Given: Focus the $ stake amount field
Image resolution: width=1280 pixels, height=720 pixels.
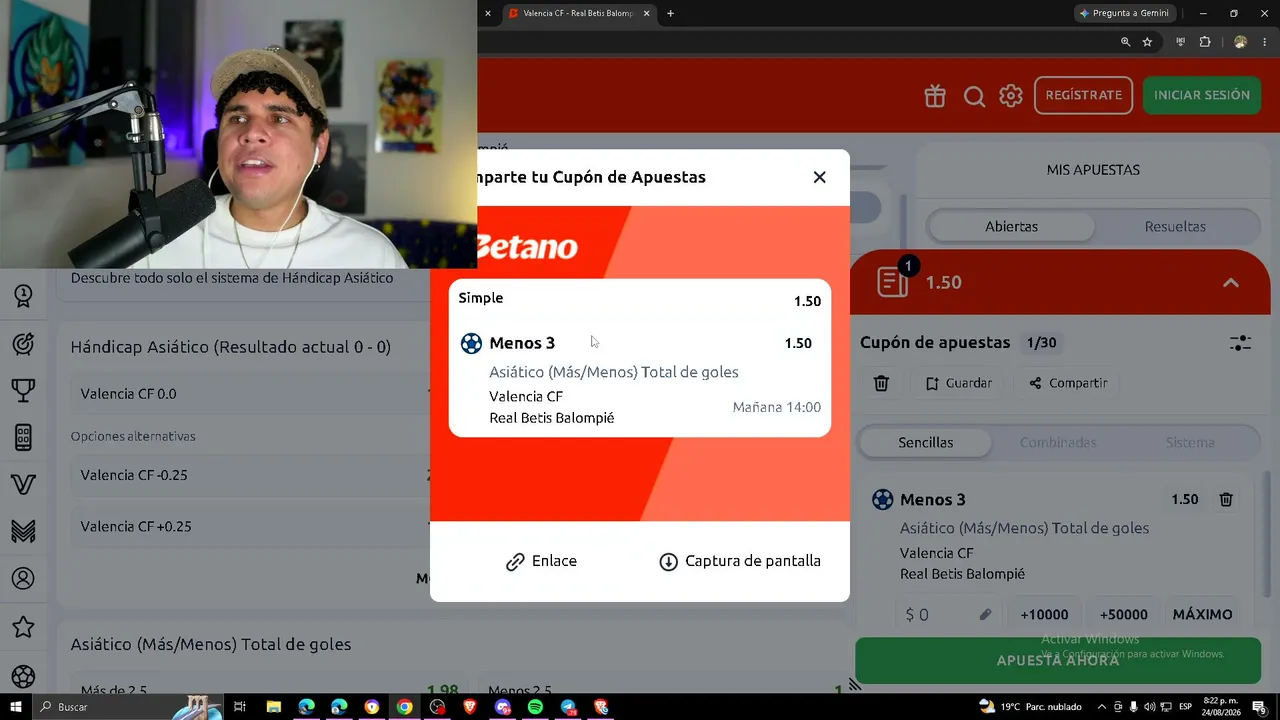Looking at the screenshot, I should tap(948, 615).
